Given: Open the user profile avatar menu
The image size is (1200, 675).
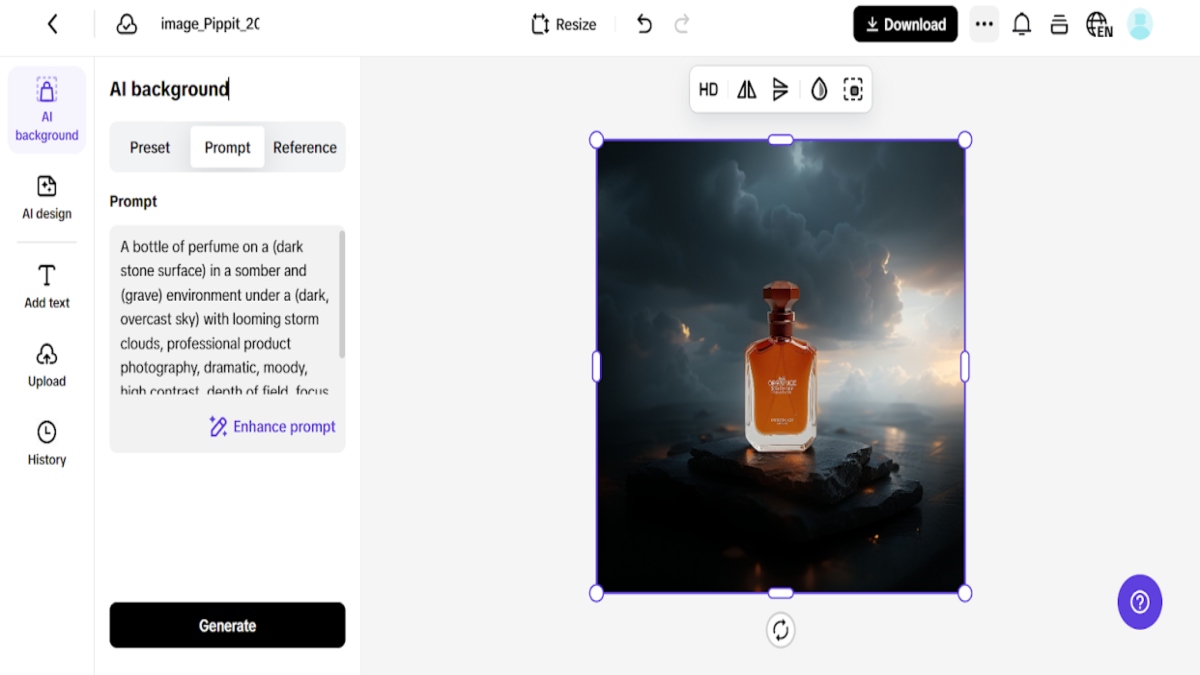Looking at the screenshot, I should pyautogui.click(x=1140, y=24).
